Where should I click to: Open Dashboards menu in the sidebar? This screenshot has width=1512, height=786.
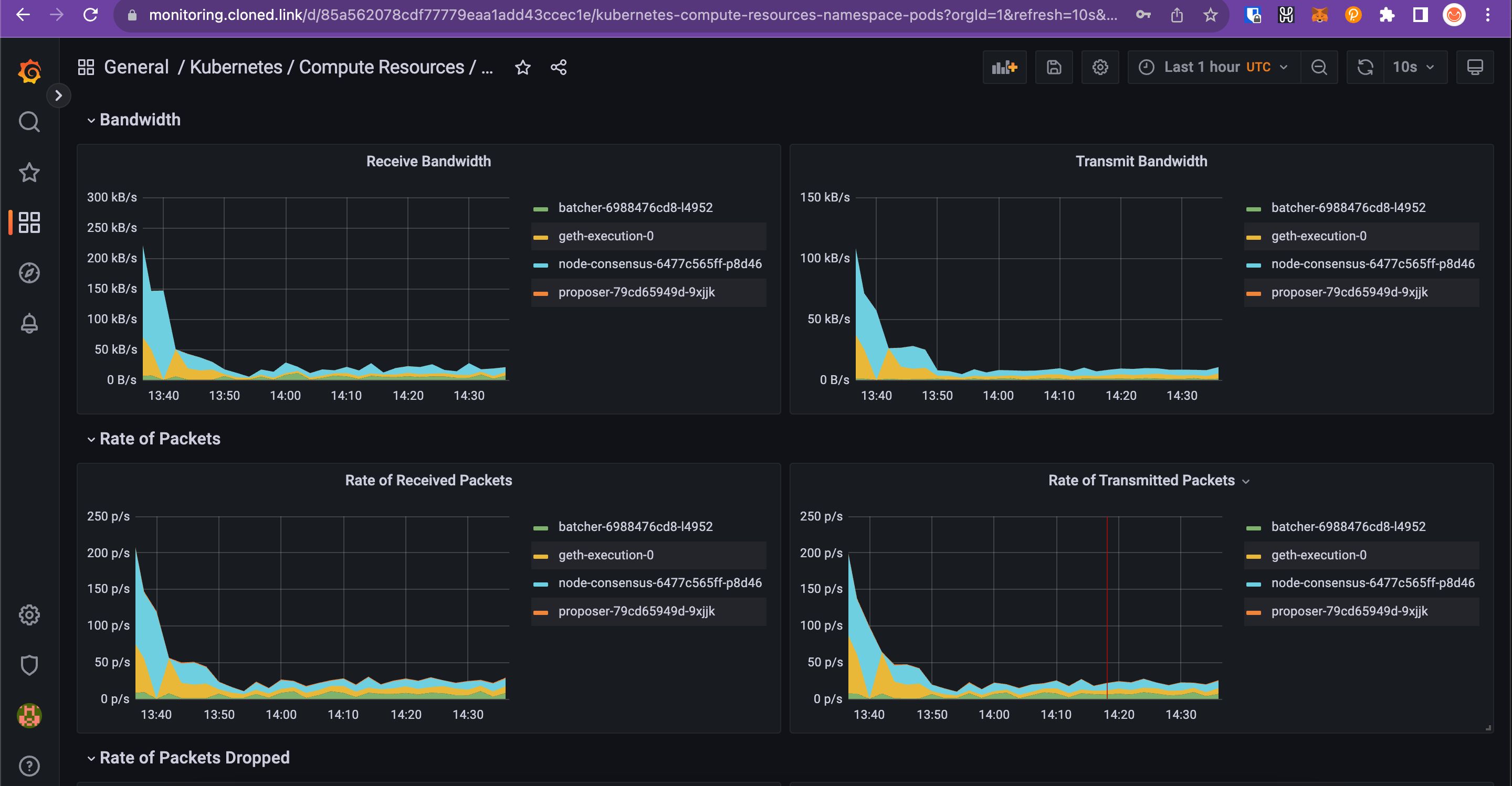29,223
